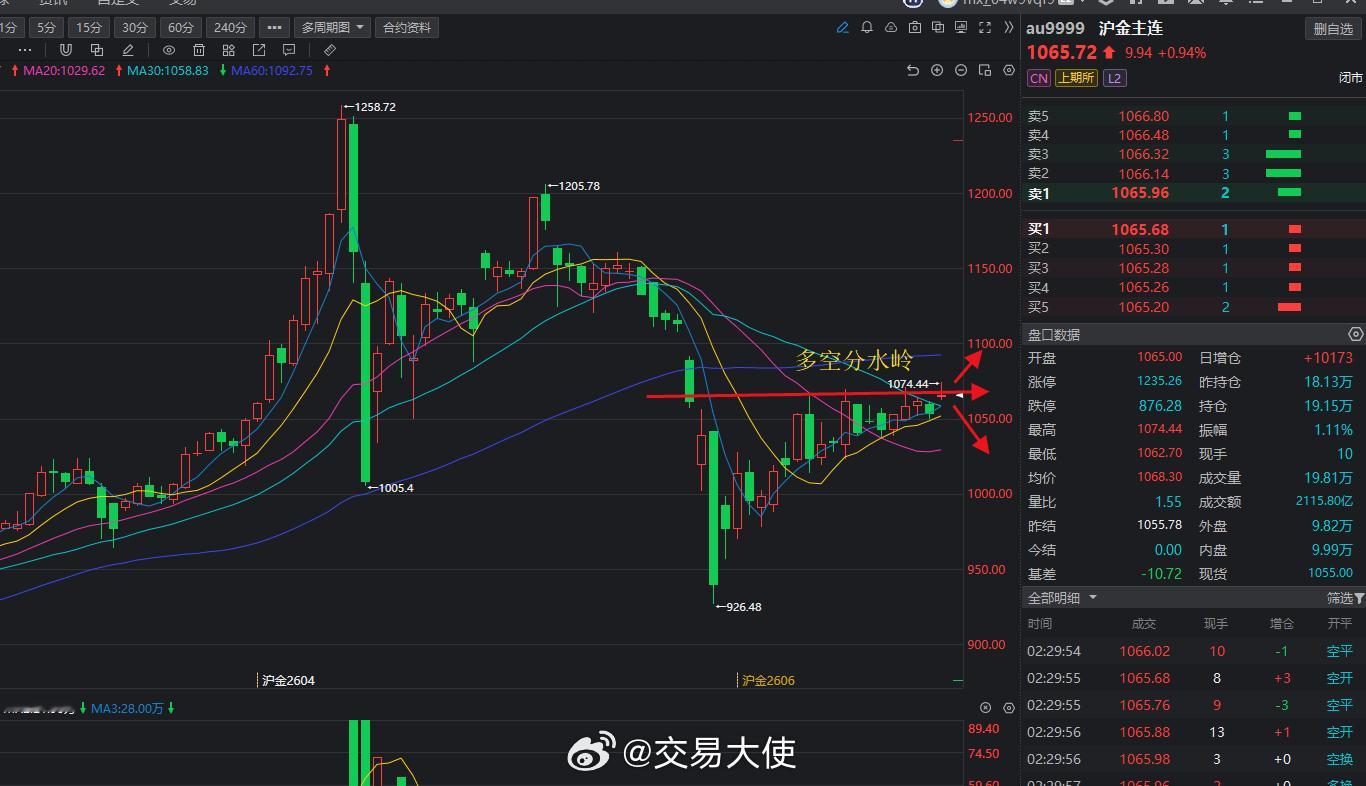Expand more timeframes via the ellipsis button
The image size is (1366, 786).
(x=274, y=27)
